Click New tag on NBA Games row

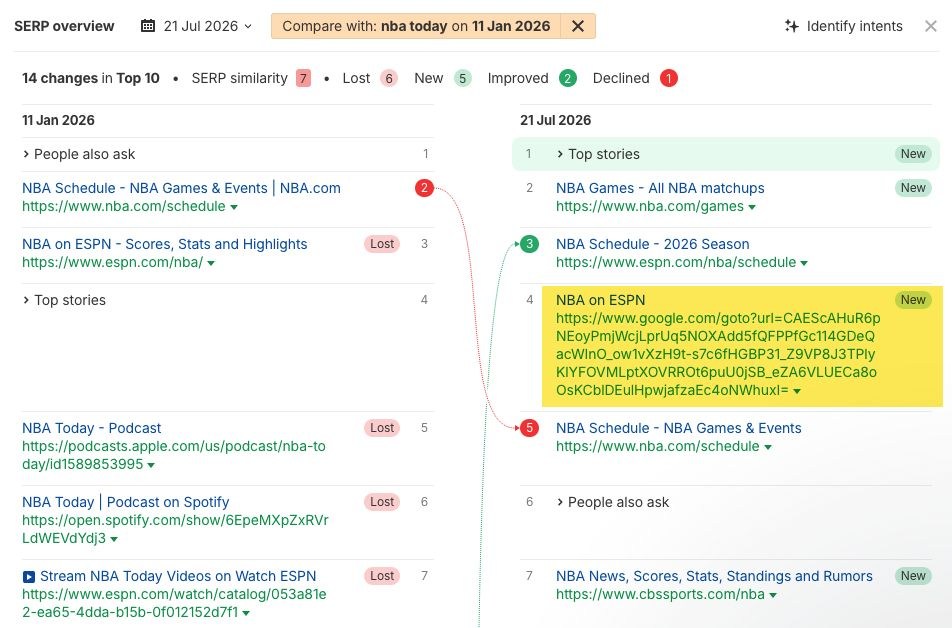coord(913,188)
